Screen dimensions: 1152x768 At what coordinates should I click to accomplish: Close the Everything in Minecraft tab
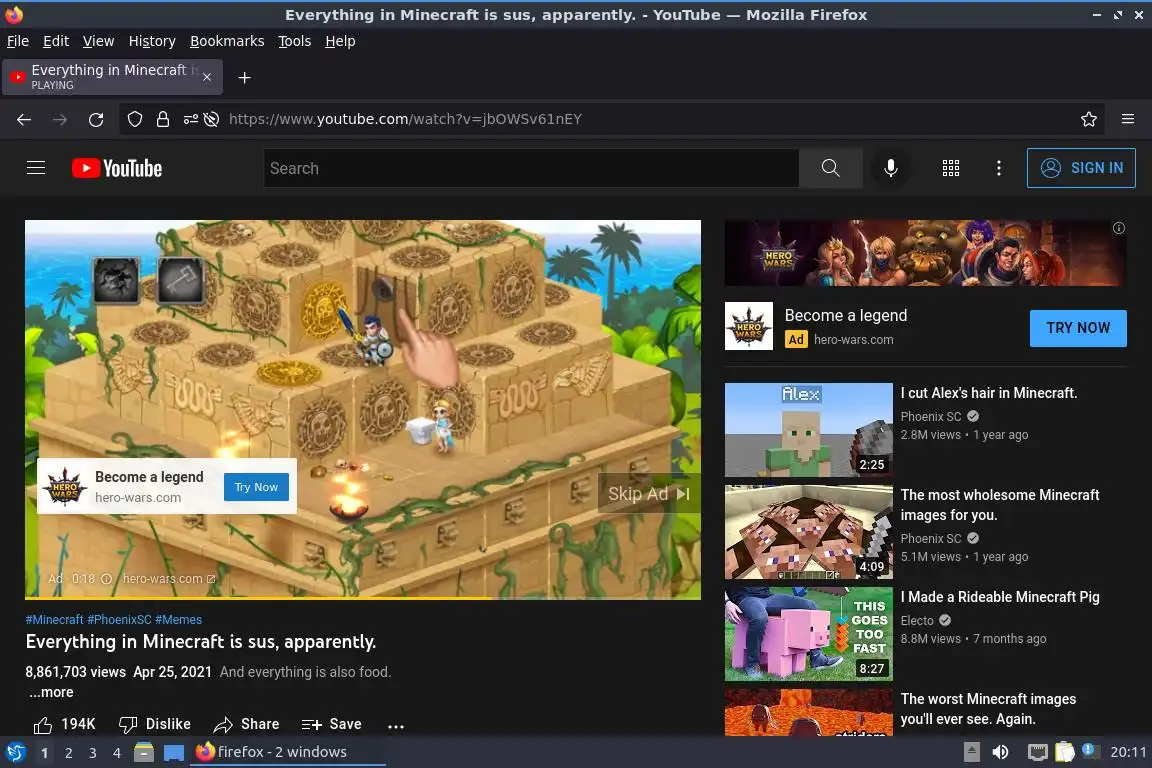coord(207,77)
